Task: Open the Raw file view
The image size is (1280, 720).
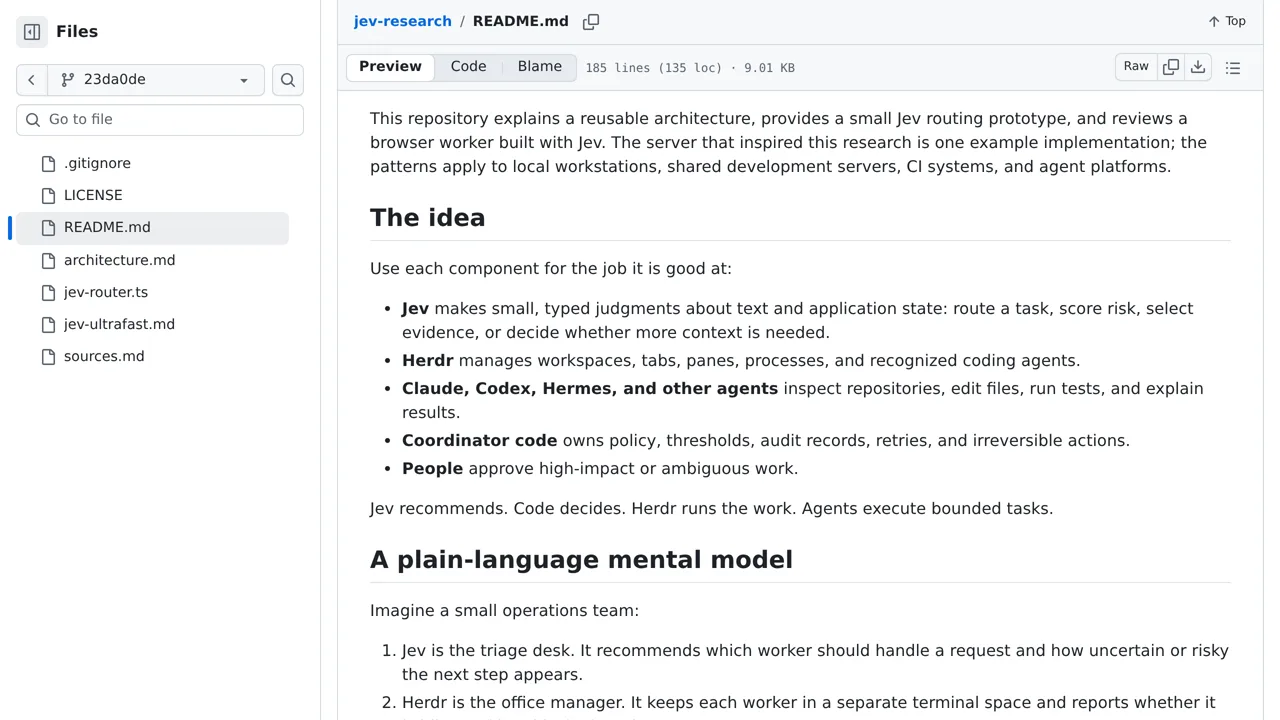Action: (1136, 67)
